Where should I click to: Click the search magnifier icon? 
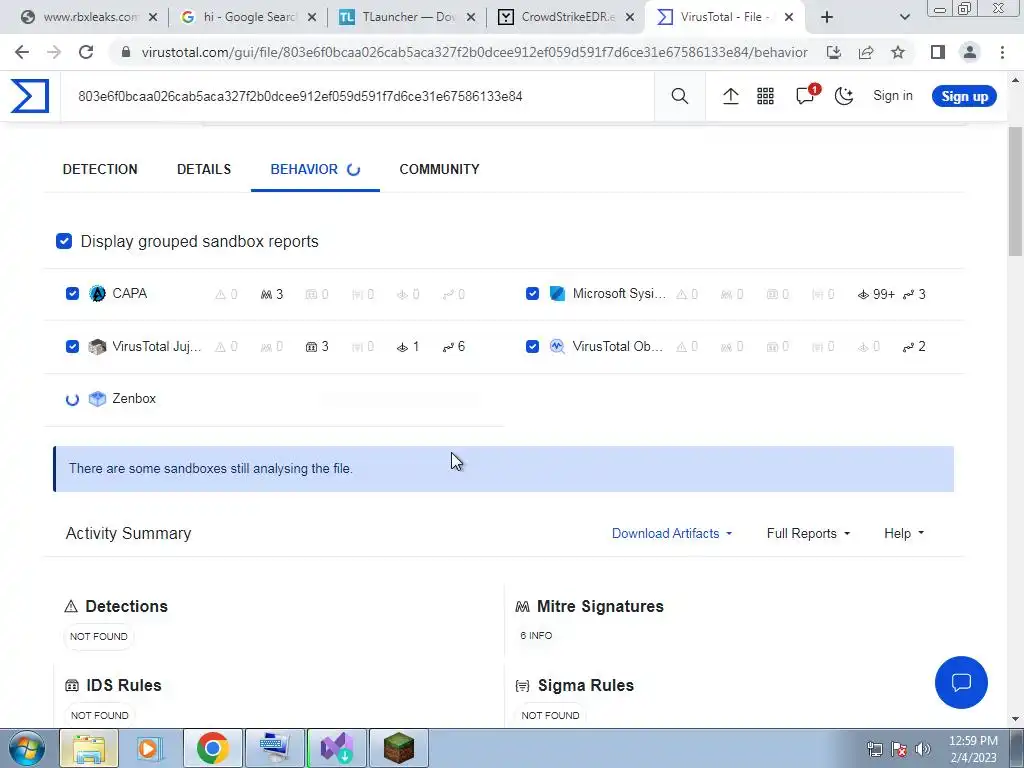point(679,96)
